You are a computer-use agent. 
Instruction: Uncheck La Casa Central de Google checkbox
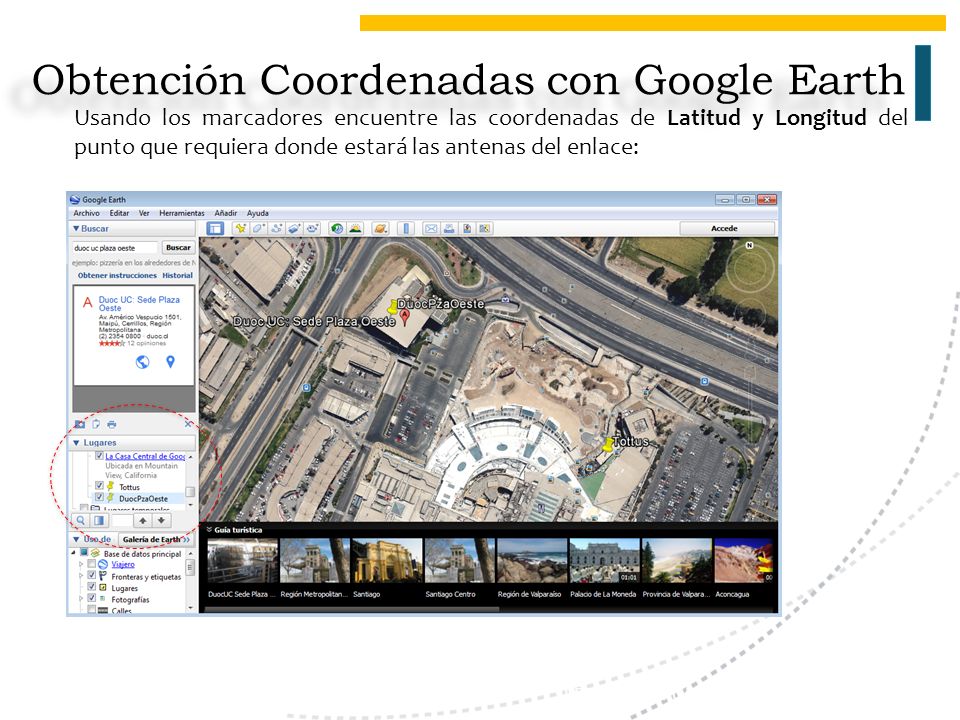pyautogui.click(x=99, y=456)
